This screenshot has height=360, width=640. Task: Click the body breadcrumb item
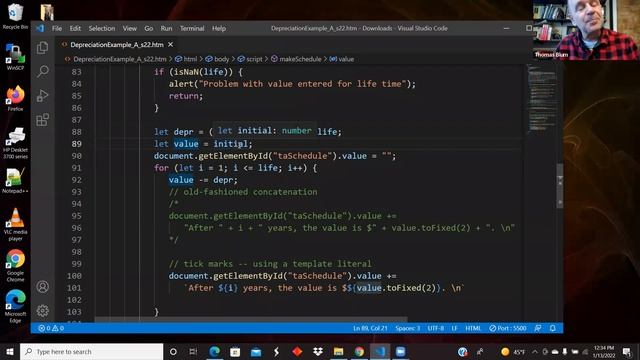pyautogui.click(x=218, y=59)
